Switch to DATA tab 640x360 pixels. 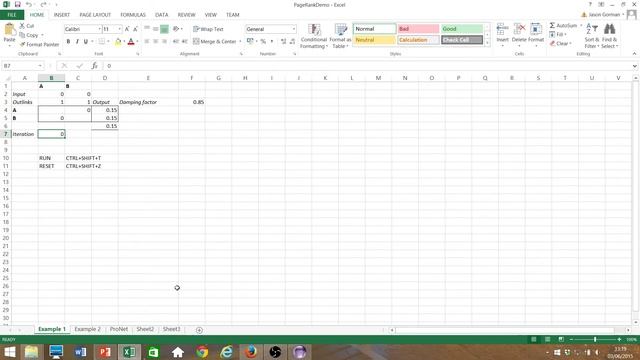point(162,15)
